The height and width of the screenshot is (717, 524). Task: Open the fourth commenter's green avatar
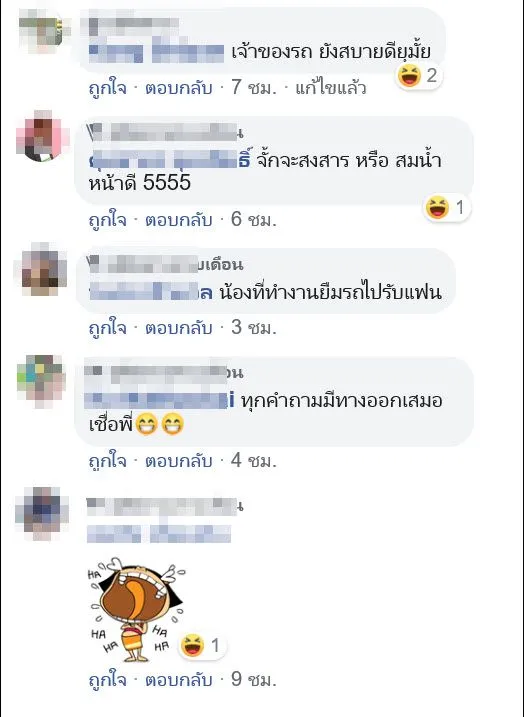click(x=41, y=379)
